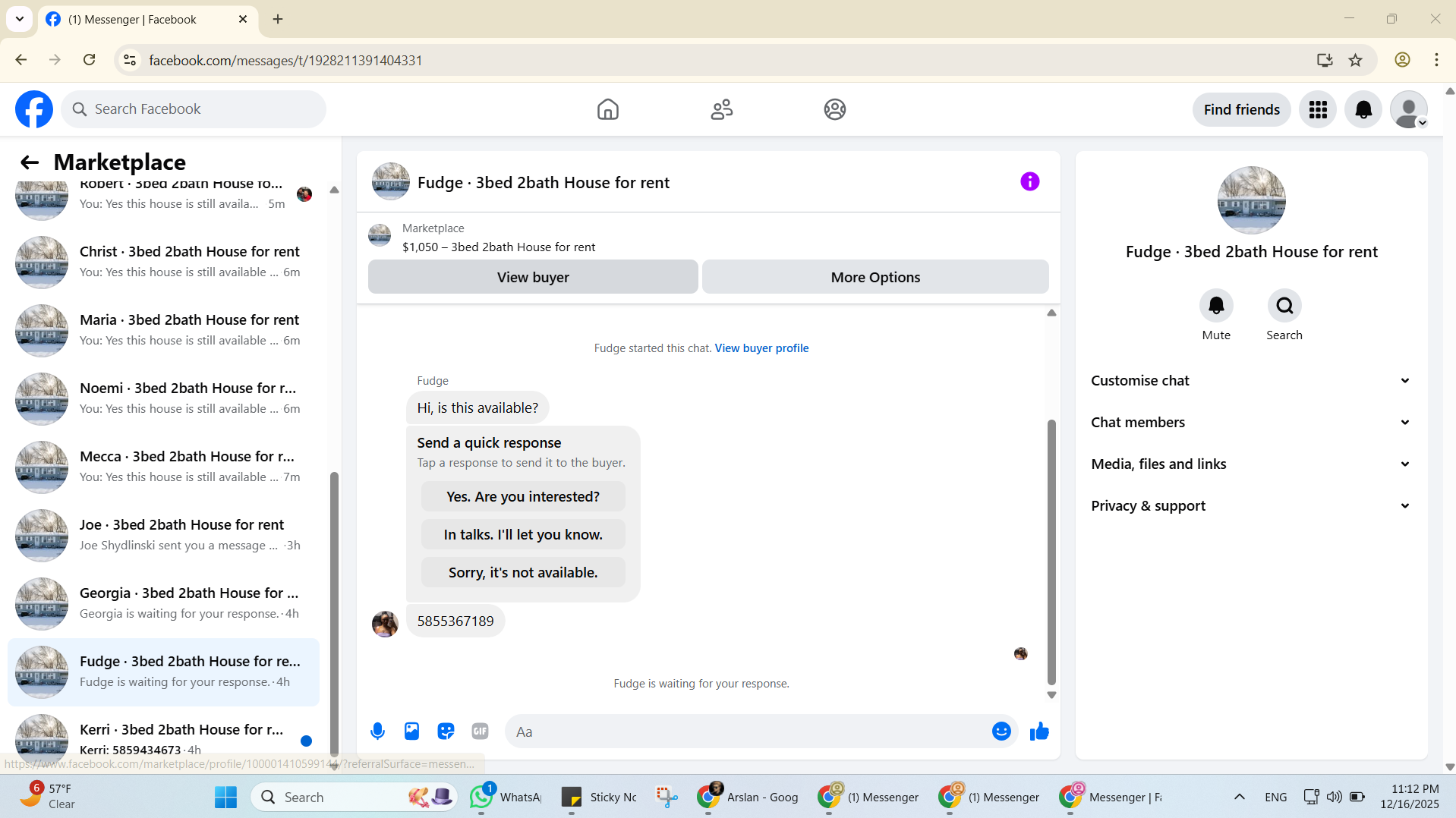Expand the Privacy & support section
The width and height of the screenshot is (1456, 818).
[1251, 506]
